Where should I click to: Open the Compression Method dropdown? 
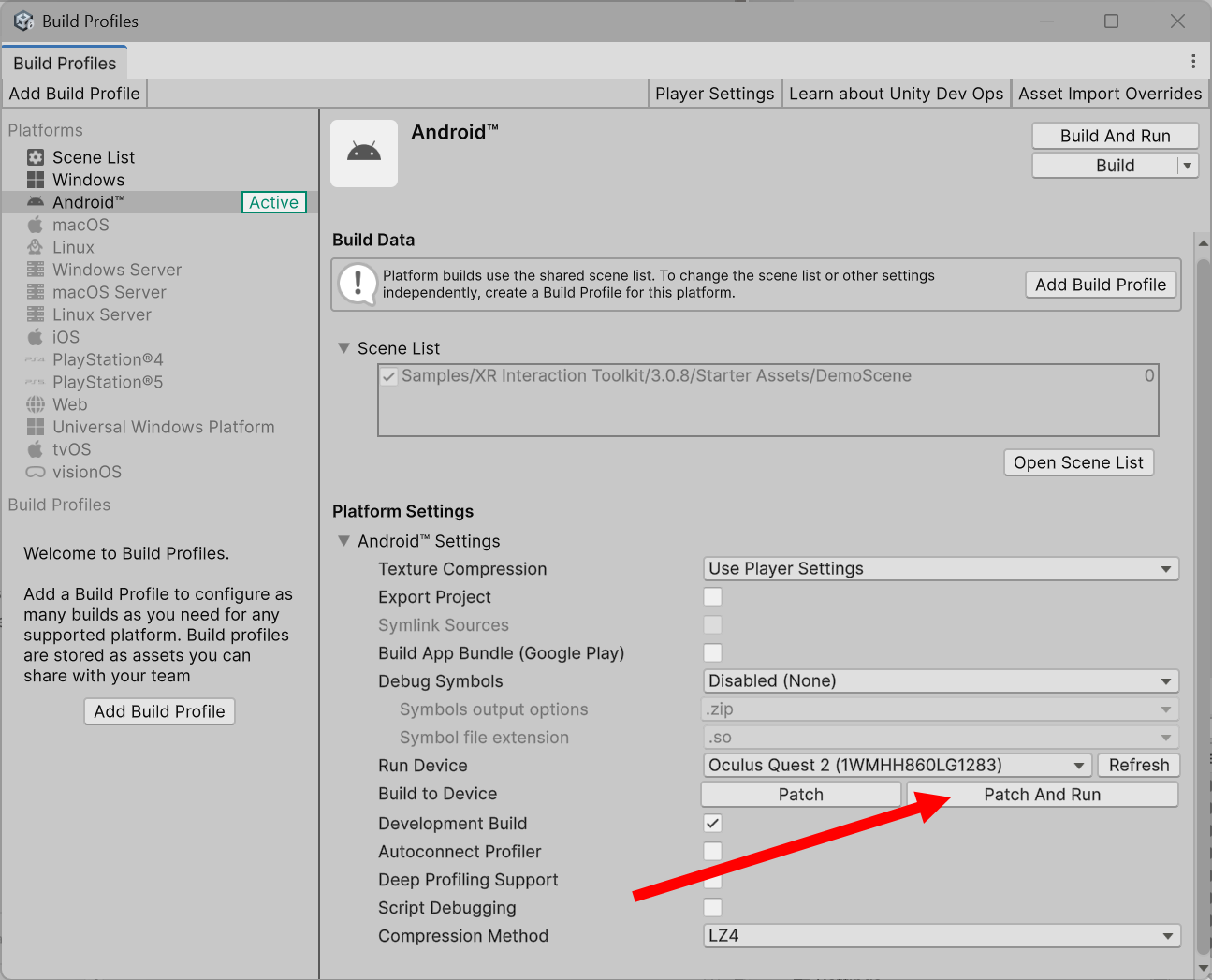(942, 936)
